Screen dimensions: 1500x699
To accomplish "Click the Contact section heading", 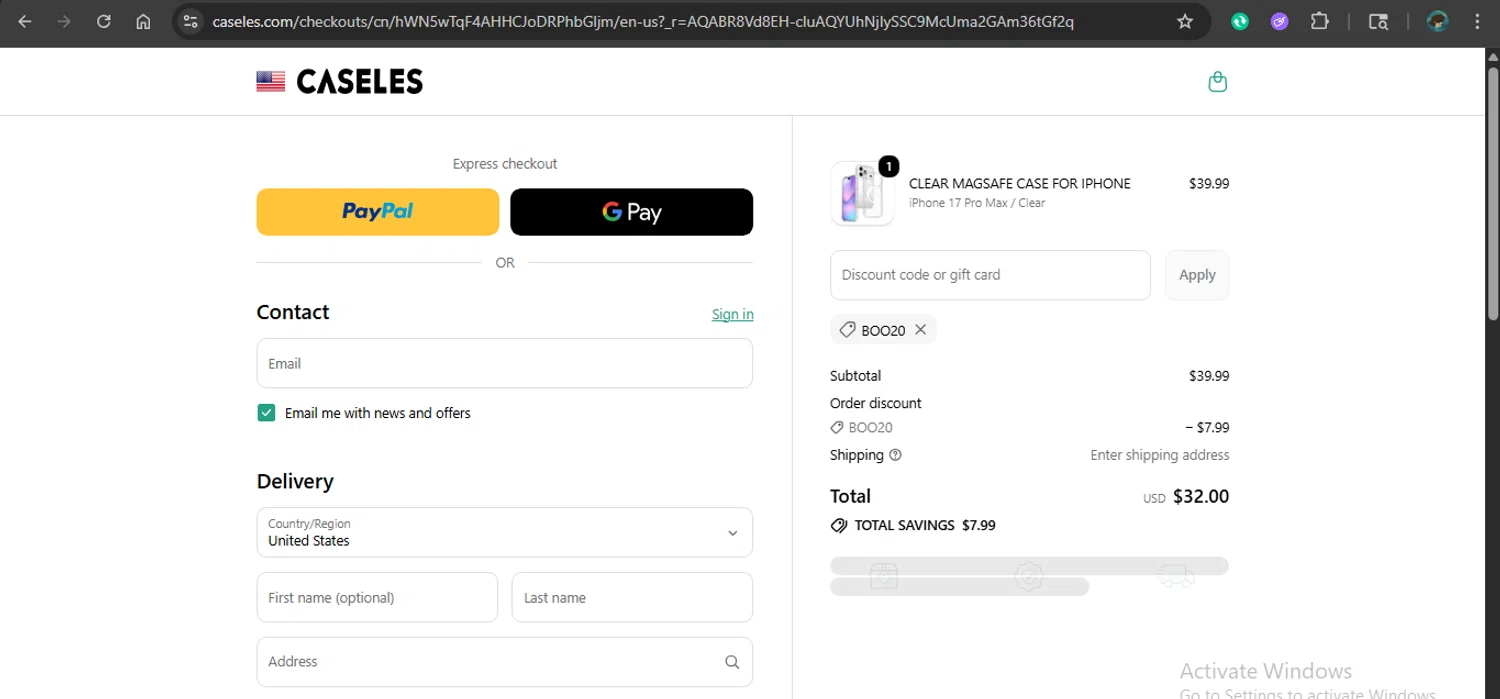I will coord(293,312).
